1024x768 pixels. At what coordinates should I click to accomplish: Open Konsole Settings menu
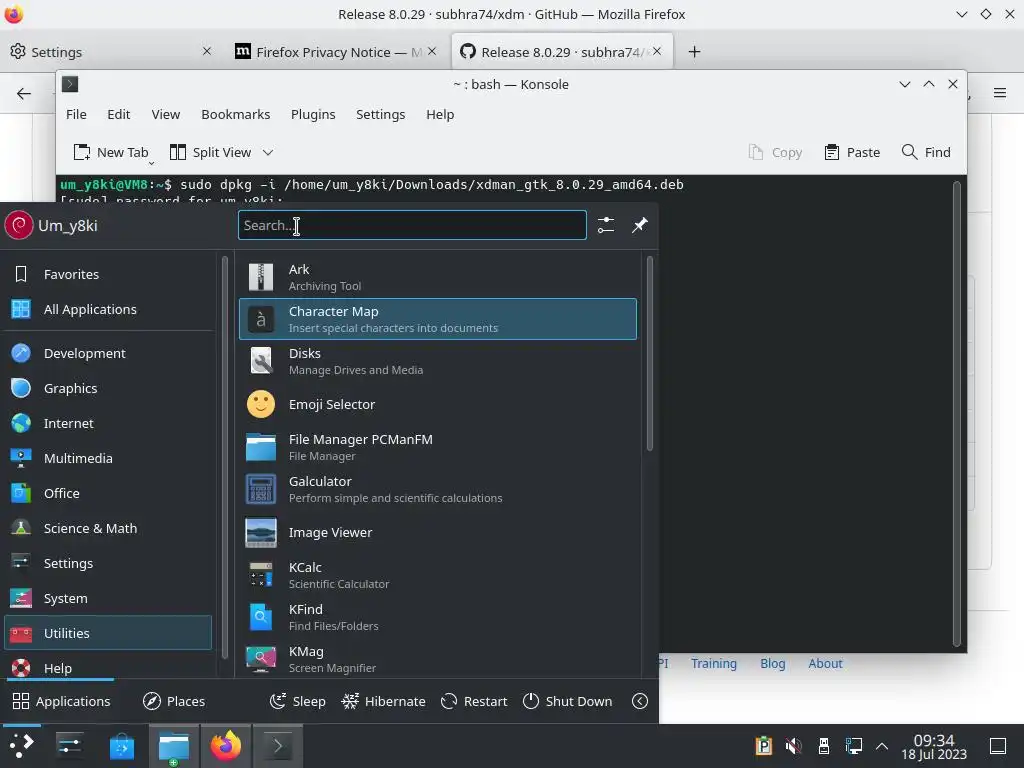pos(380,114)
